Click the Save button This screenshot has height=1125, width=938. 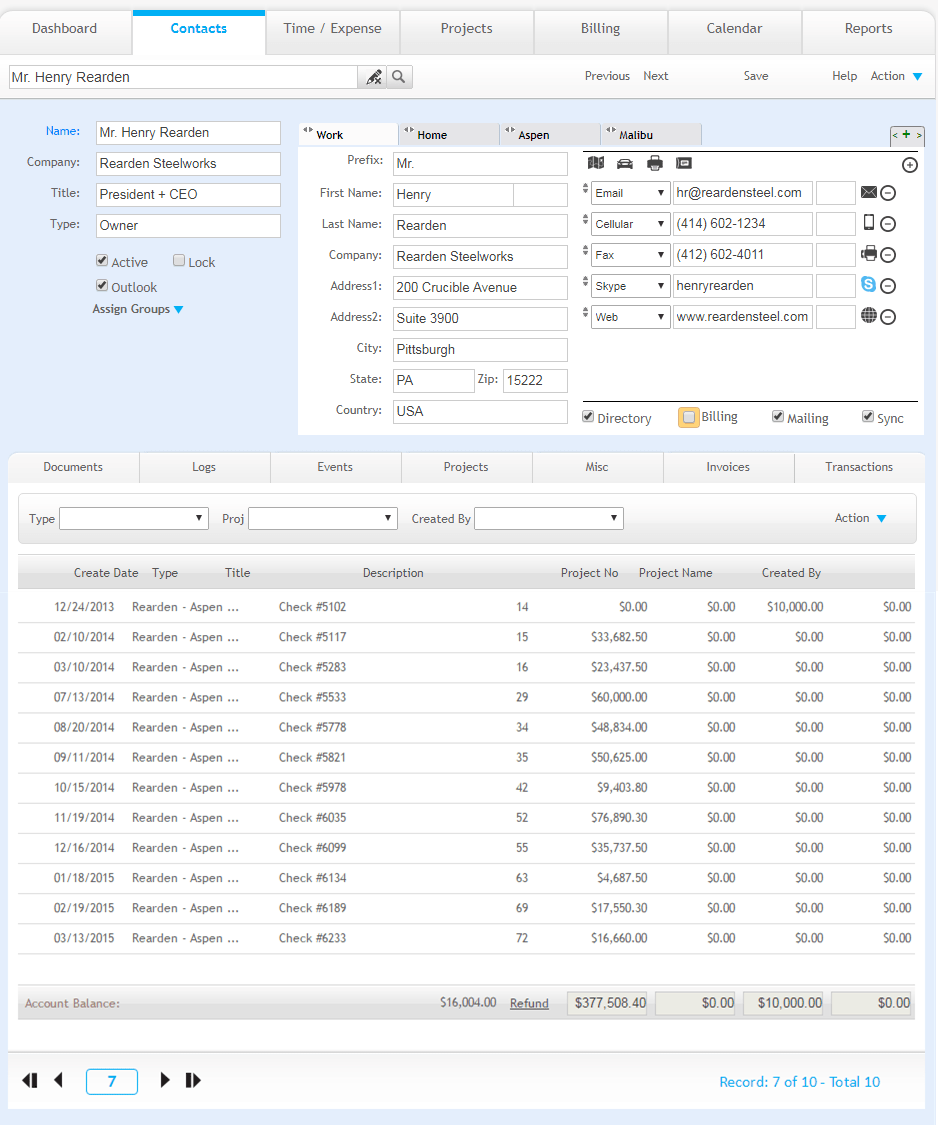(x=756, y=76)
